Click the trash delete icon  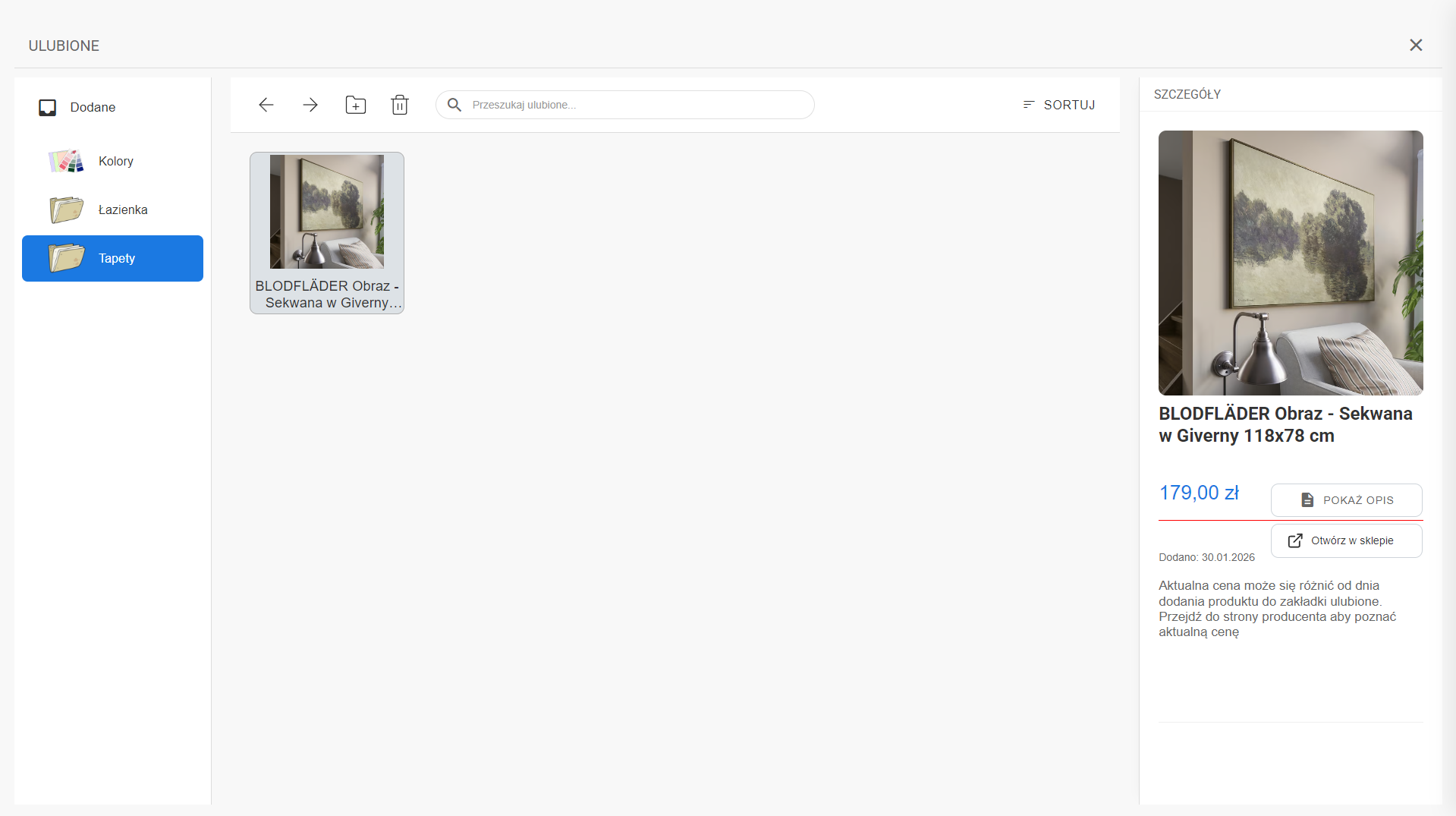click(x=400, y=105)
